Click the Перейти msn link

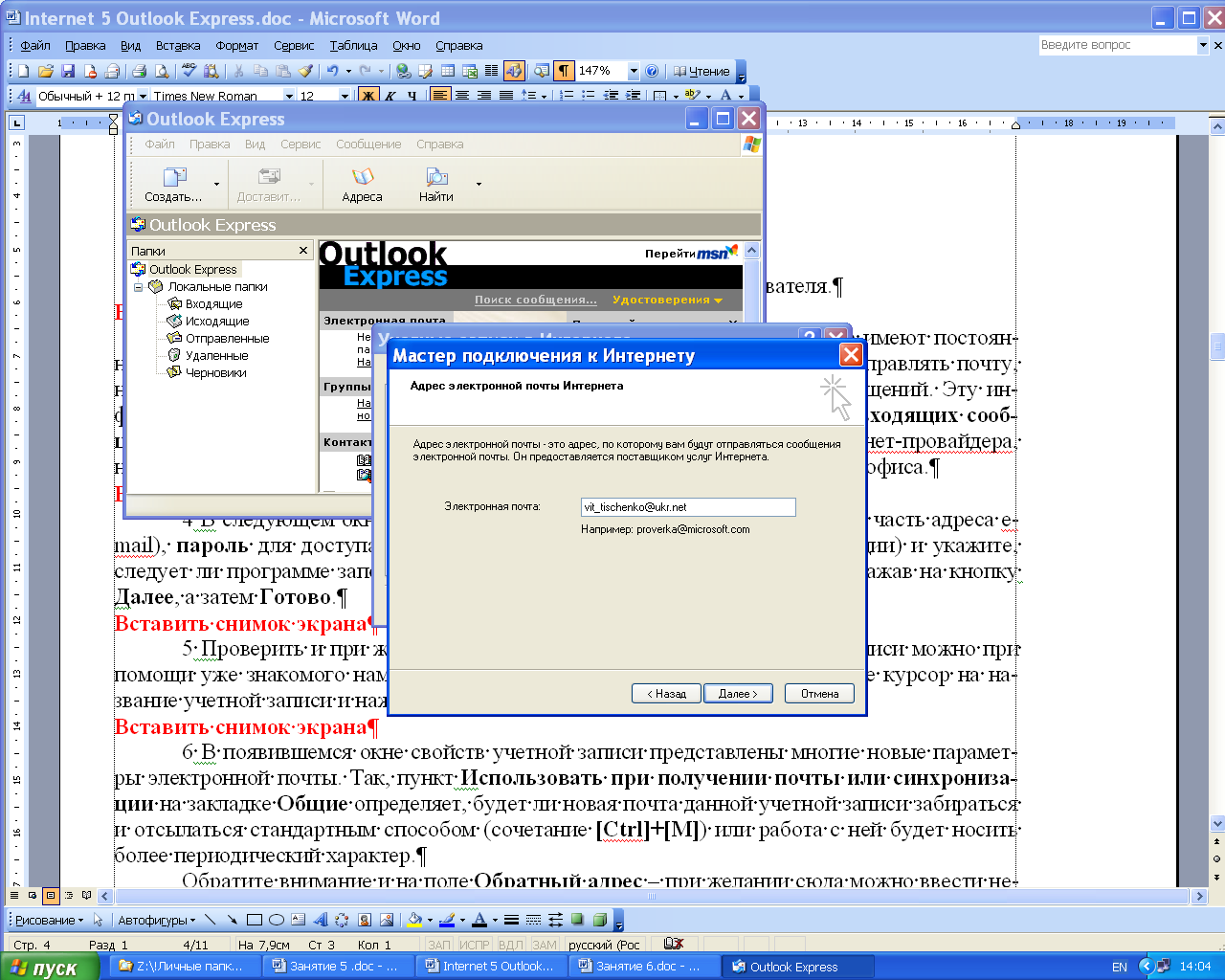click(x=691, y=253)
